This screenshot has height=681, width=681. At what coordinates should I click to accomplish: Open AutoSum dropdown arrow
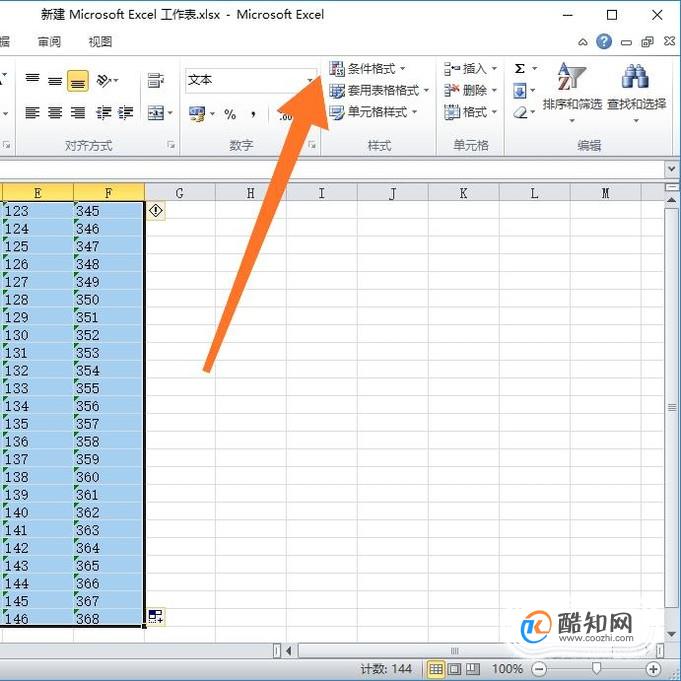pyautogui.click(x=535, y=69)
